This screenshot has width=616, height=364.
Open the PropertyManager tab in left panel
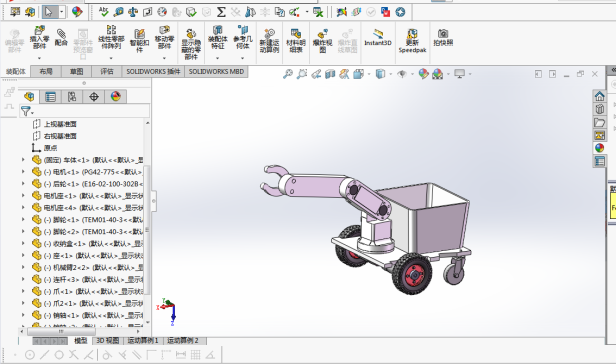50,97
